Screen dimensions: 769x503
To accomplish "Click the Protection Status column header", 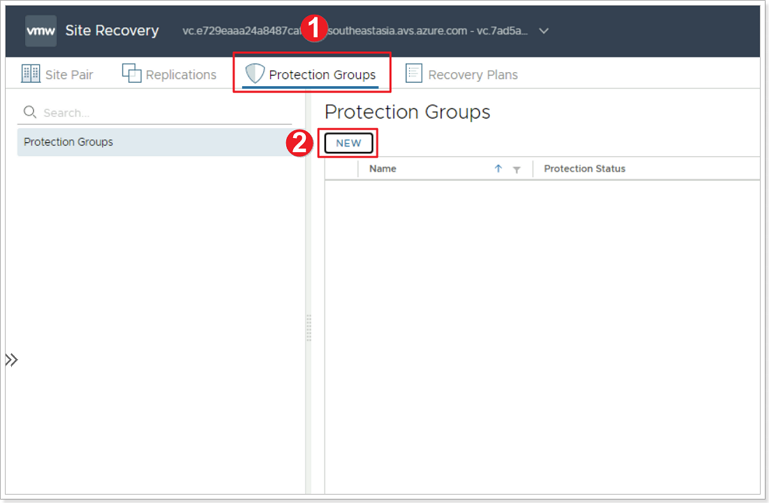I will (585, 169).
